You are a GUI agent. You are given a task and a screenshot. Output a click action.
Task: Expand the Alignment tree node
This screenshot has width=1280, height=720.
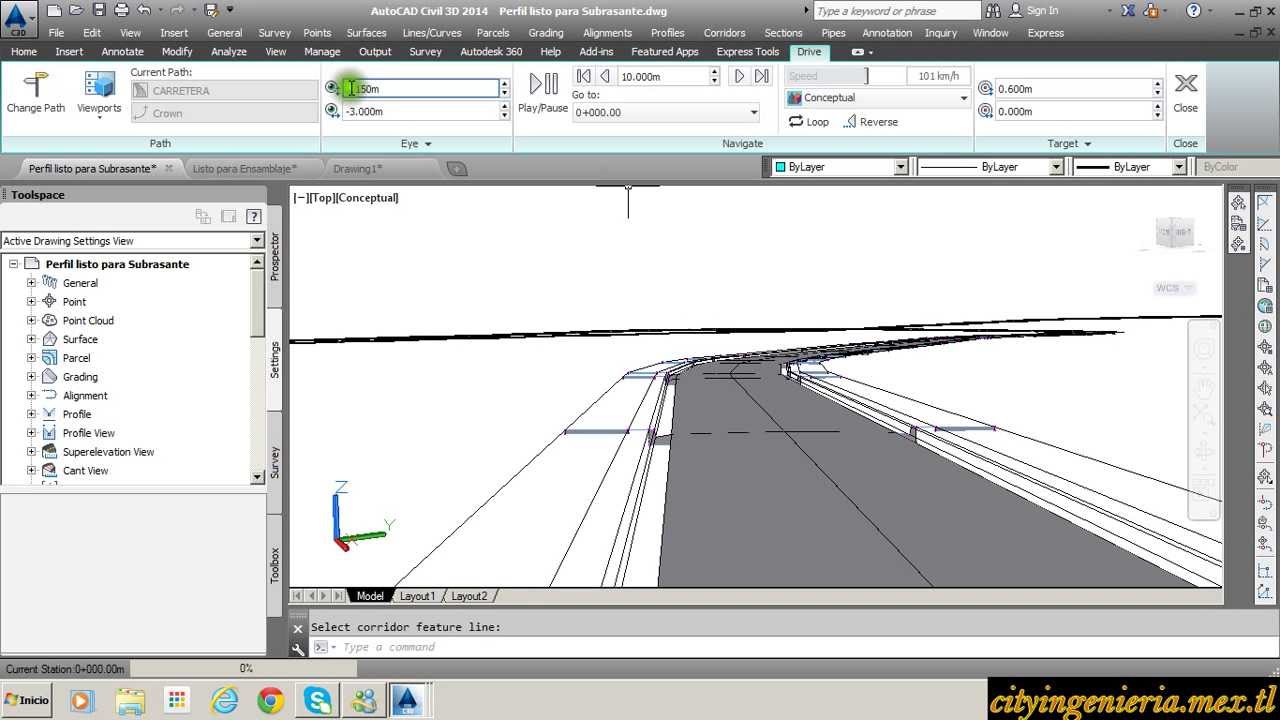point(31,395)
